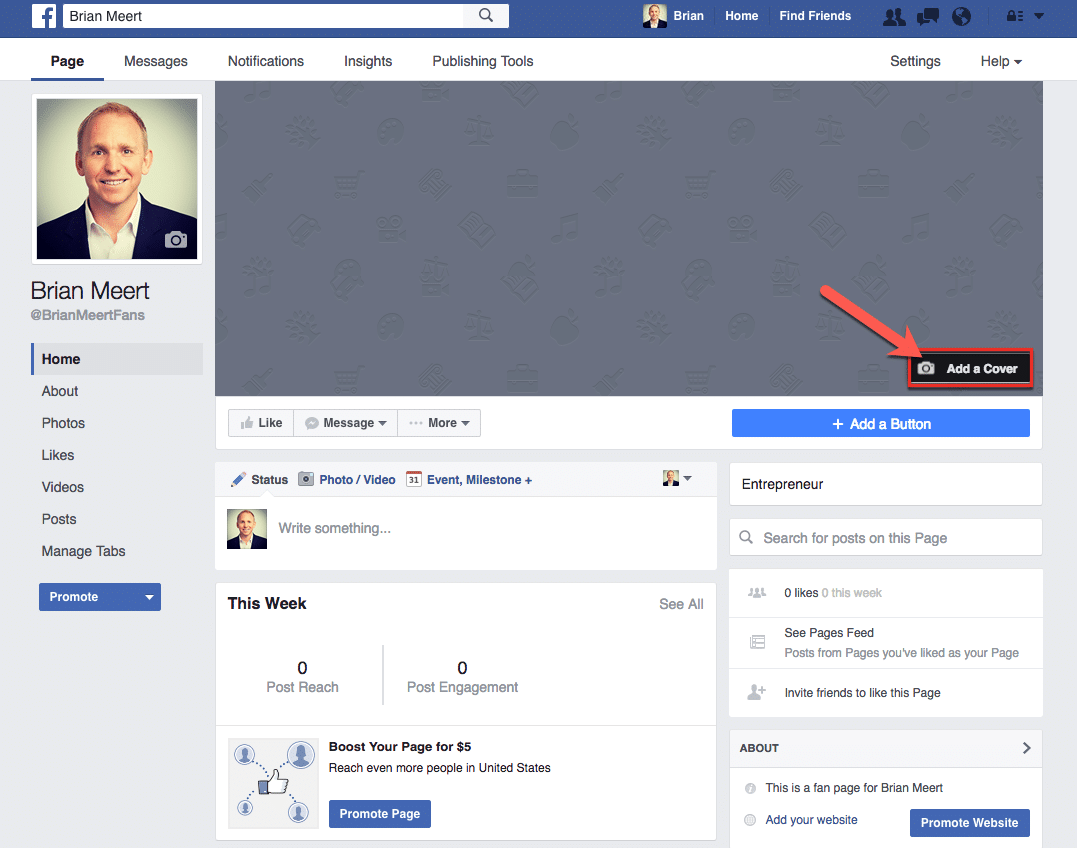
Task: Click the camera icon on profile picture
Action: click(176, 240)
